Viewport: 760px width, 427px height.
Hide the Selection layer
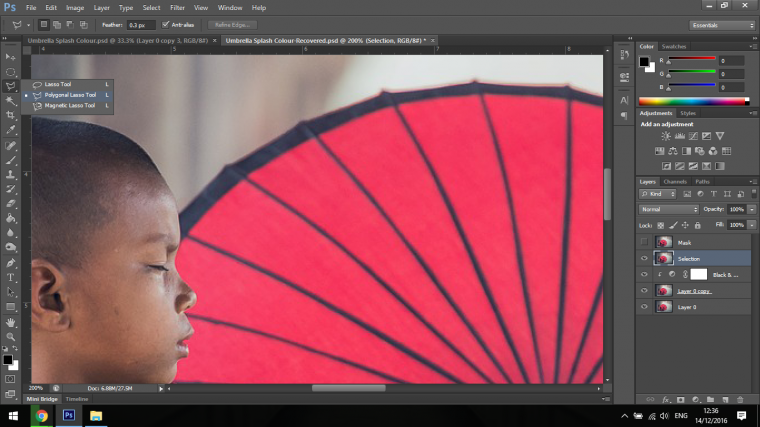(x=644, y=258)
